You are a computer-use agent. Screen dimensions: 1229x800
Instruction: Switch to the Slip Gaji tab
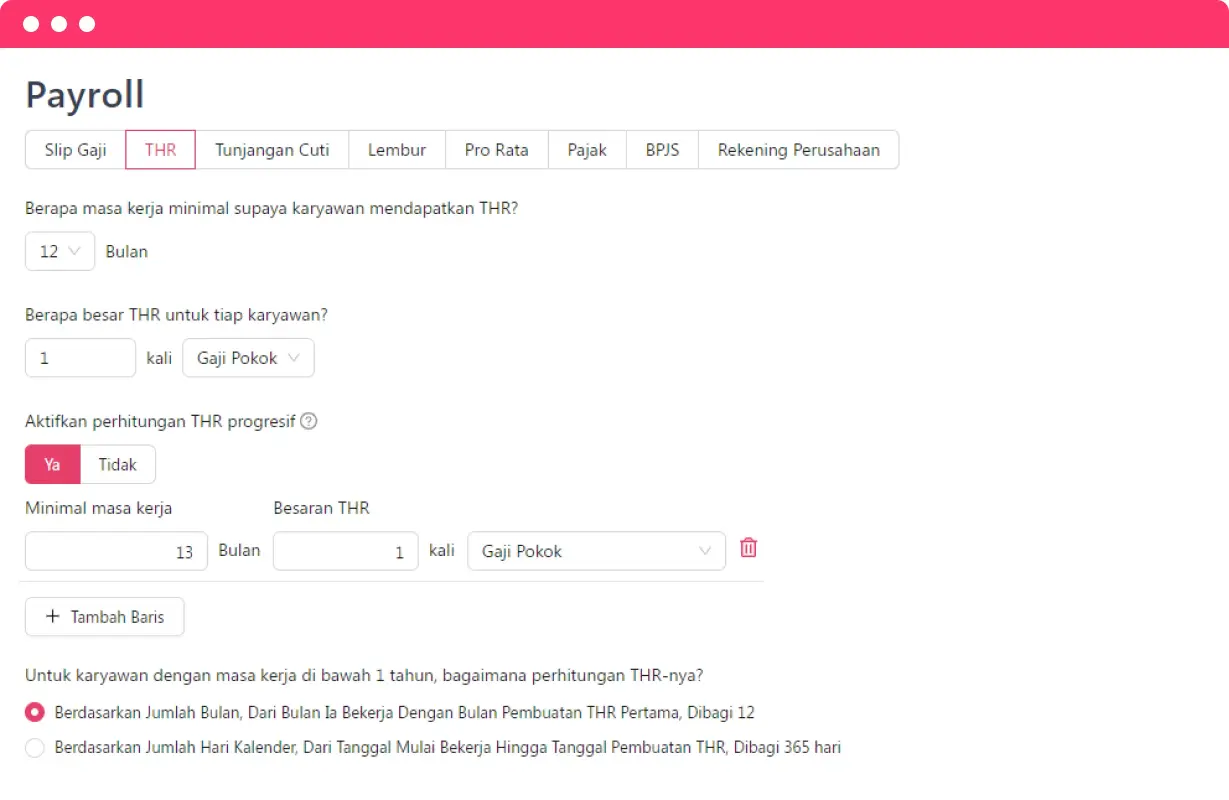[x=75, y=150]
